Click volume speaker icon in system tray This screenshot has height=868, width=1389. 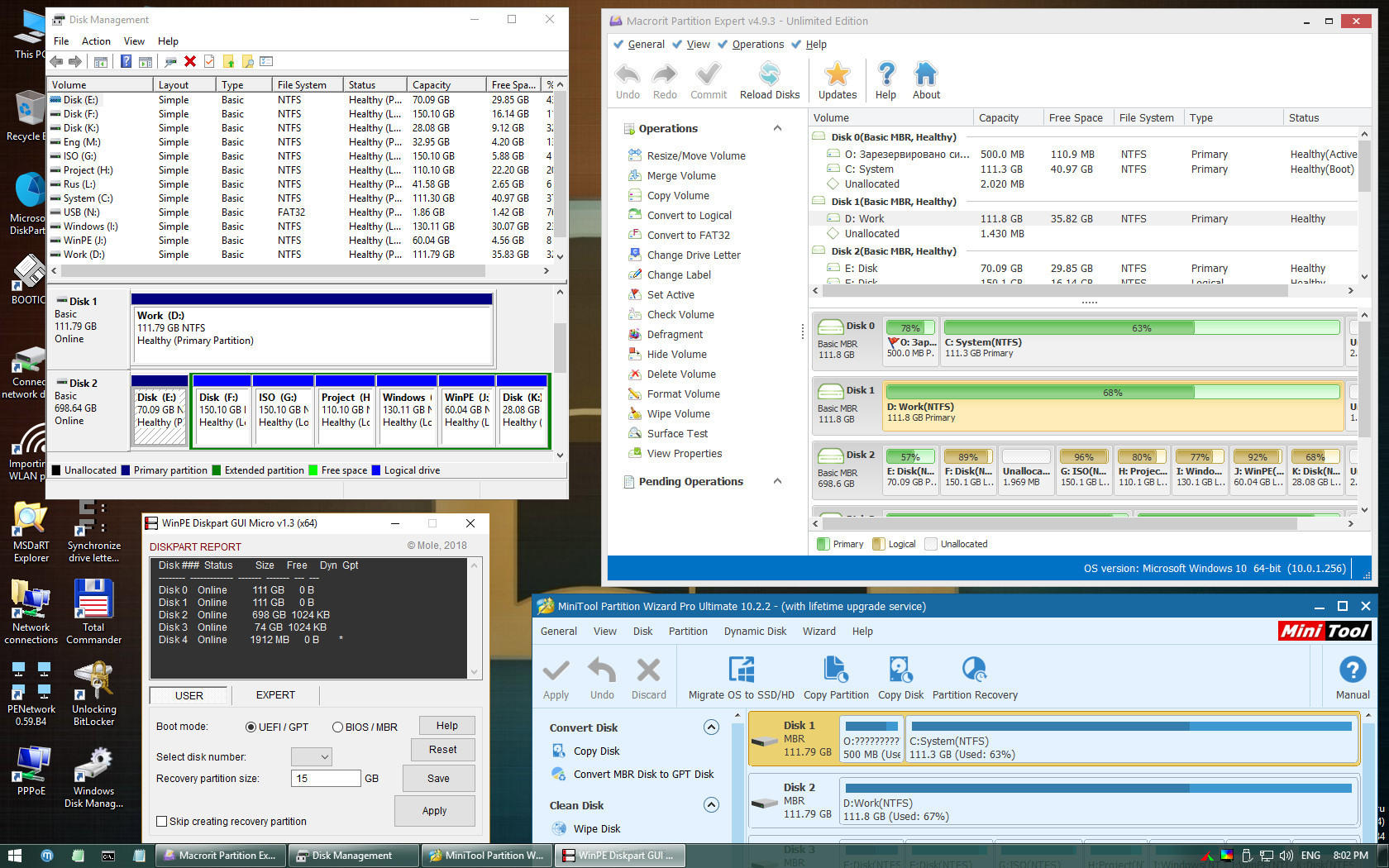pos(1286,856)
